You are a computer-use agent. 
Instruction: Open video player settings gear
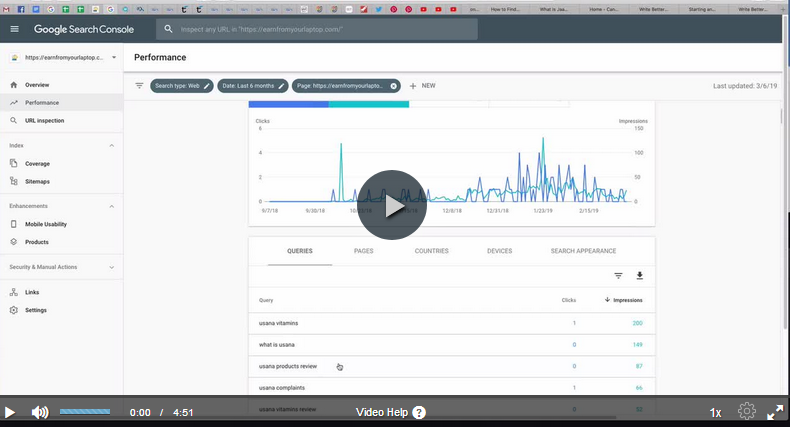point(747,411)
